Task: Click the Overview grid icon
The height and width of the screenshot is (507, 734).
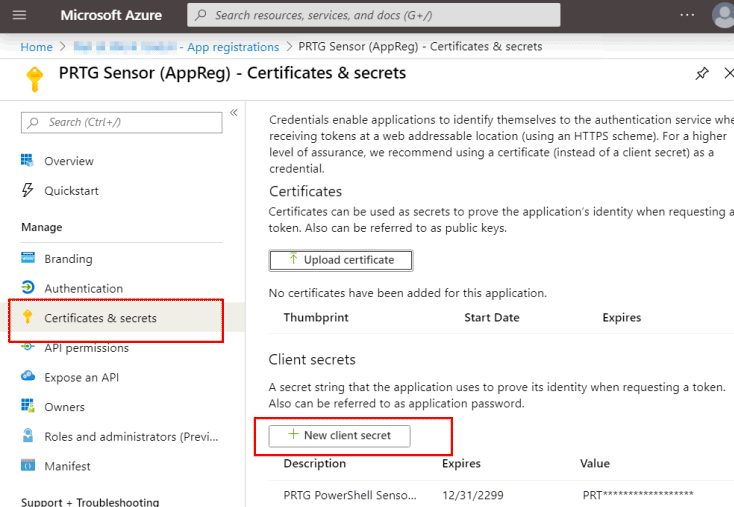Action: (27, 161)
